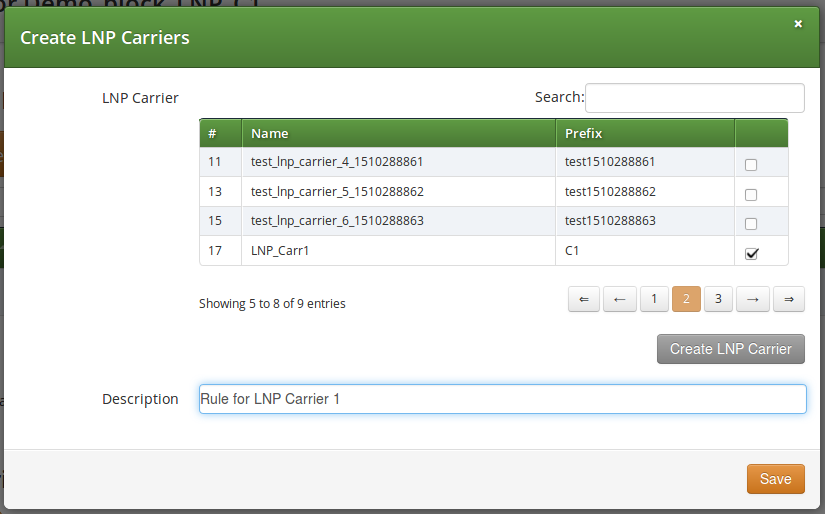Check the box for test_lnp_carrier_4_1510288861
This screenshot has width=825, height=514.
[751, 165]
